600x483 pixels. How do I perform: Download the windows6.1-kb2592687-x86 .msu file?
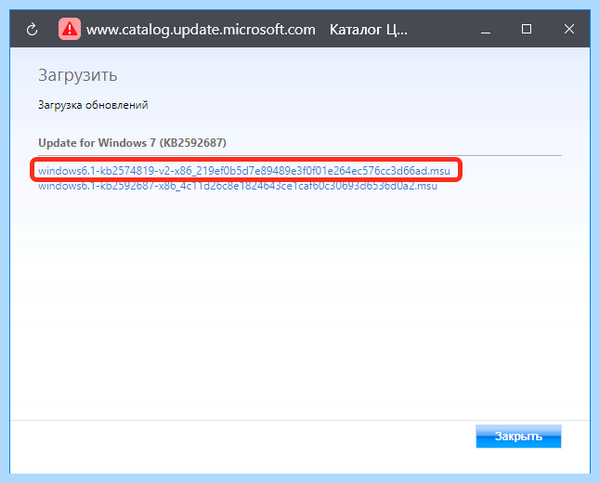coord(238,186)
